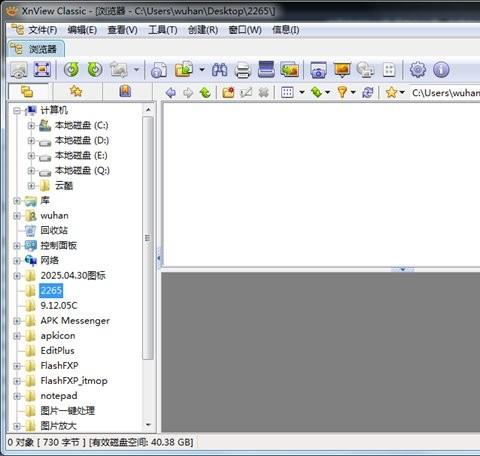The height and width of the screenshot is (456, 480).
Task: Expand the 本地磁盘 (E:) node
Action: point(31,155)
